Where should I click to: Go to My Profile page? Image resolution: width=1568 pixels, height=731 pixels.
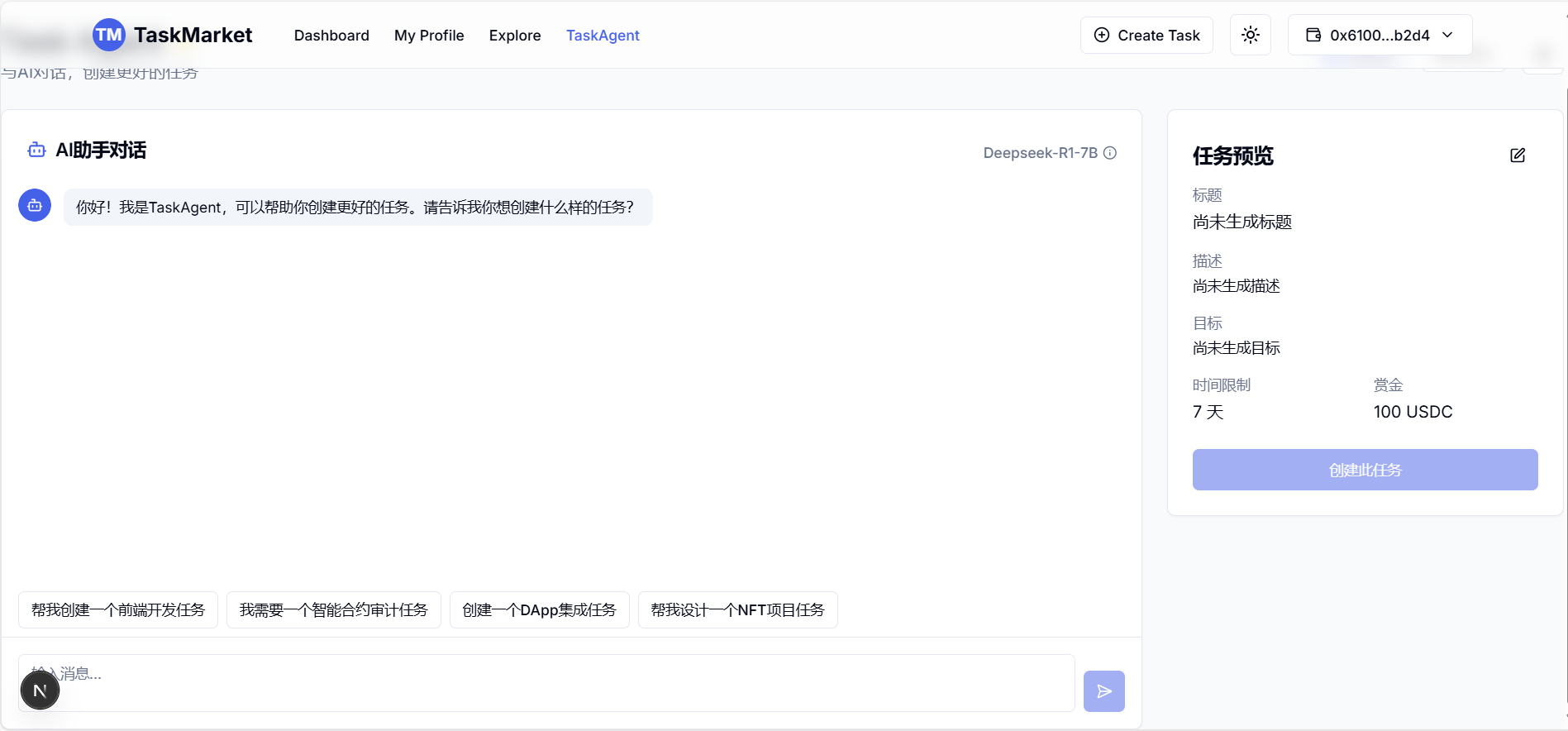tap(429, 36)
